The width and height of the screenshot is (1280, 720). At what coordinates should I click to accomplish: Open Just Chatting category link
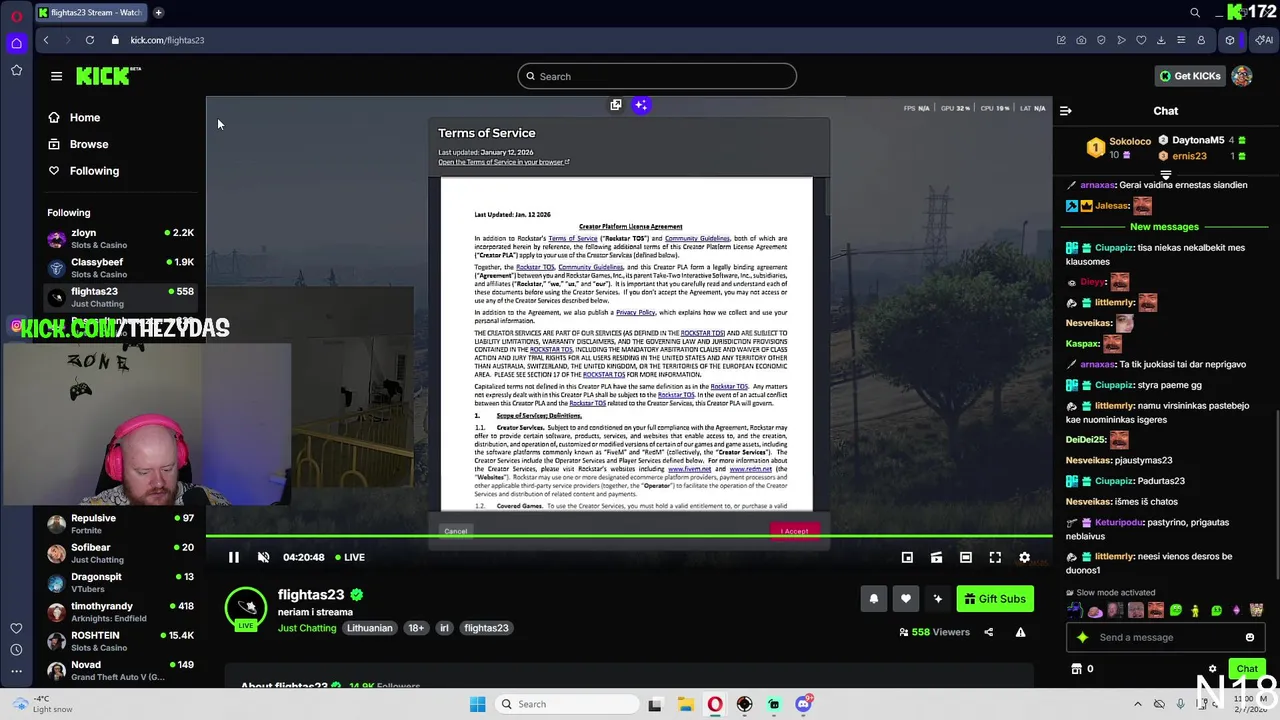tap(307, 628)
